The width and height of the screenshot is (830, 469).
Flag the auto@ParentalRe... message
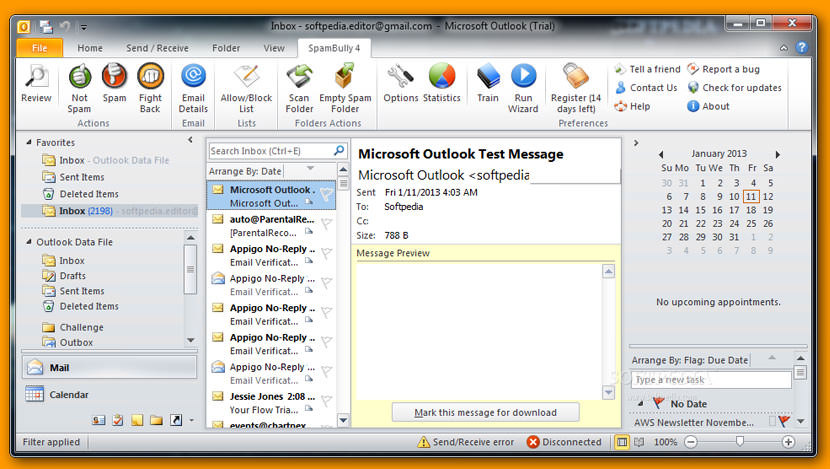[x=327, y=224]
